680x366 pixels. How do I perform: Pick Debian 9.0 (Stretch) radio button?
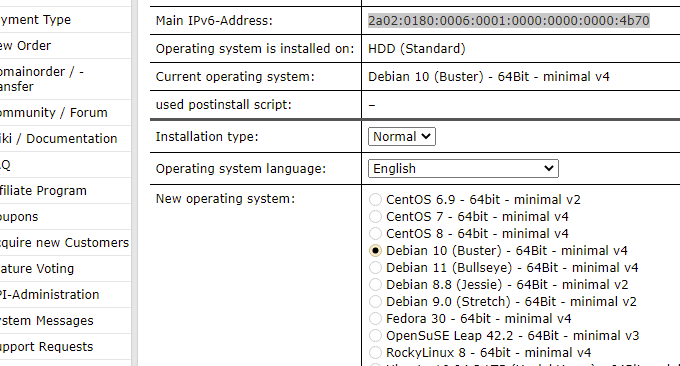click(x=375, y=301)
